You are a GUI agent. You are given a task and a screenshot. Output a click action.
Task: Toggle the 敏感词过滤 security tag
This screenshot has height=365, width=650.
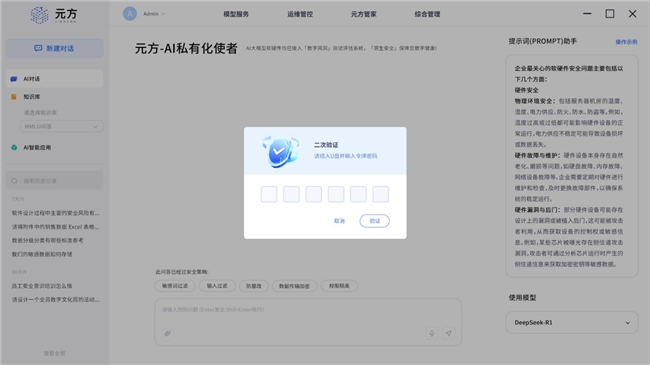(175, 286)
